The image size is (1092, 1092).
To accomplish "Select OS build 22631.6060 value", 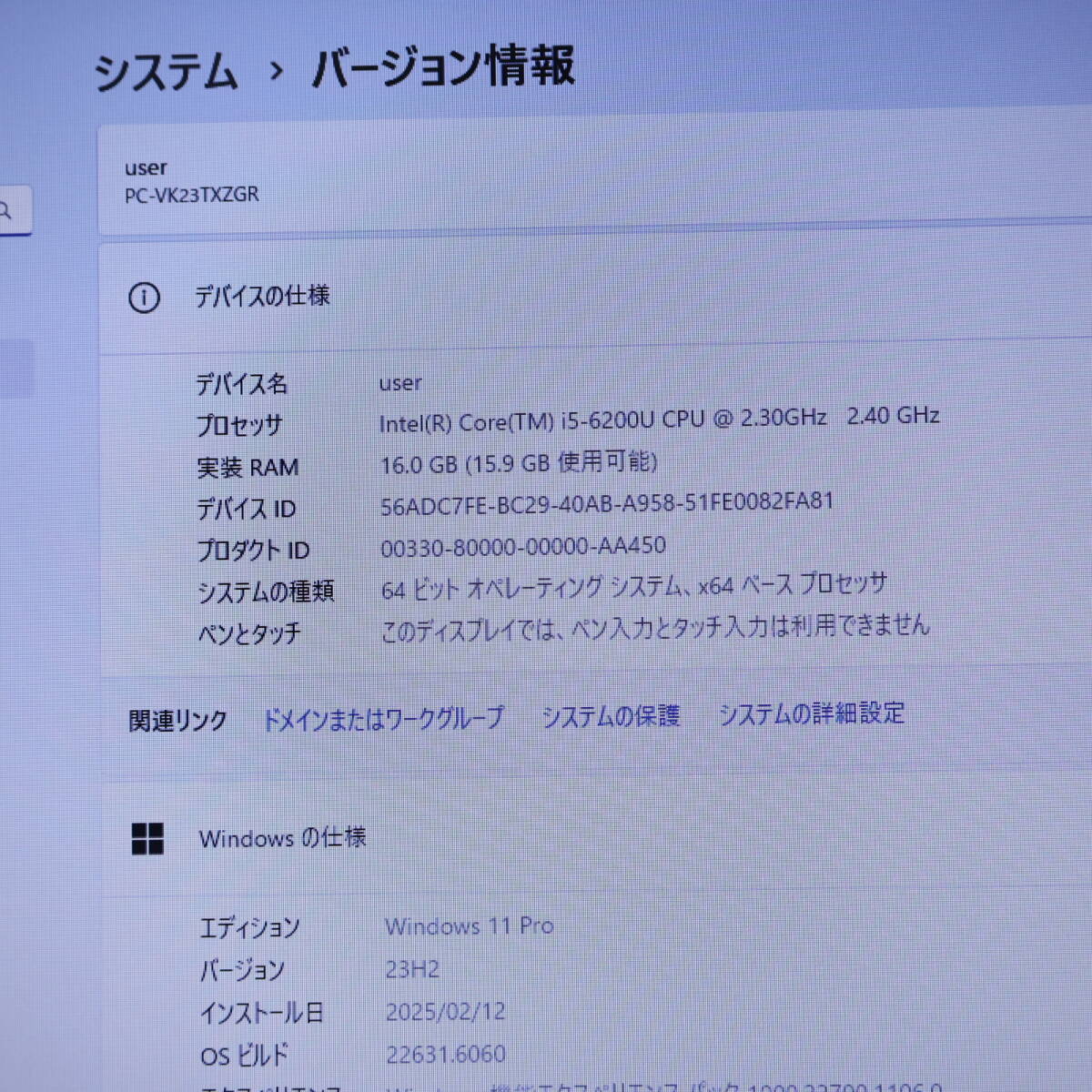I will 446,1055.
